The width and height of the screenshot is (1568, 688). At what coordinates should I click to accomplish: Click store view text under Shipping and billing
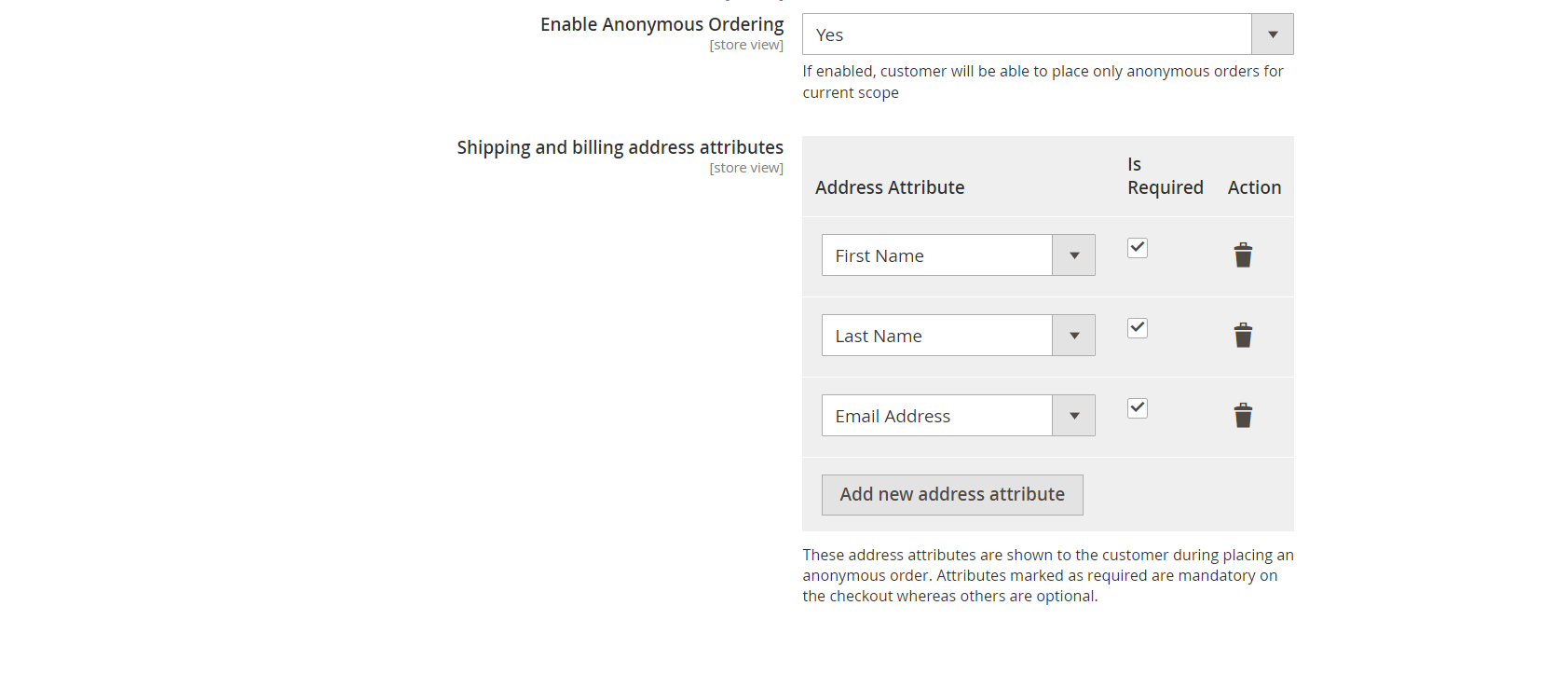tap(745, 168)
